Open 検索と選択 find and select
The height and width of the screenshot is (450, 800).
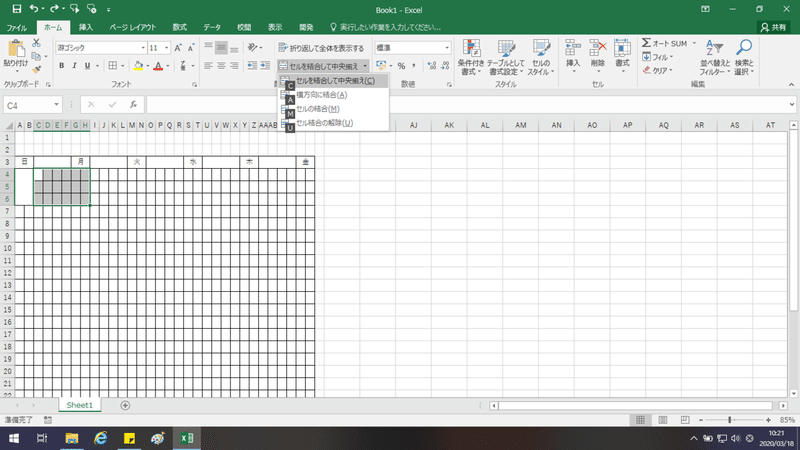(744, 58)
